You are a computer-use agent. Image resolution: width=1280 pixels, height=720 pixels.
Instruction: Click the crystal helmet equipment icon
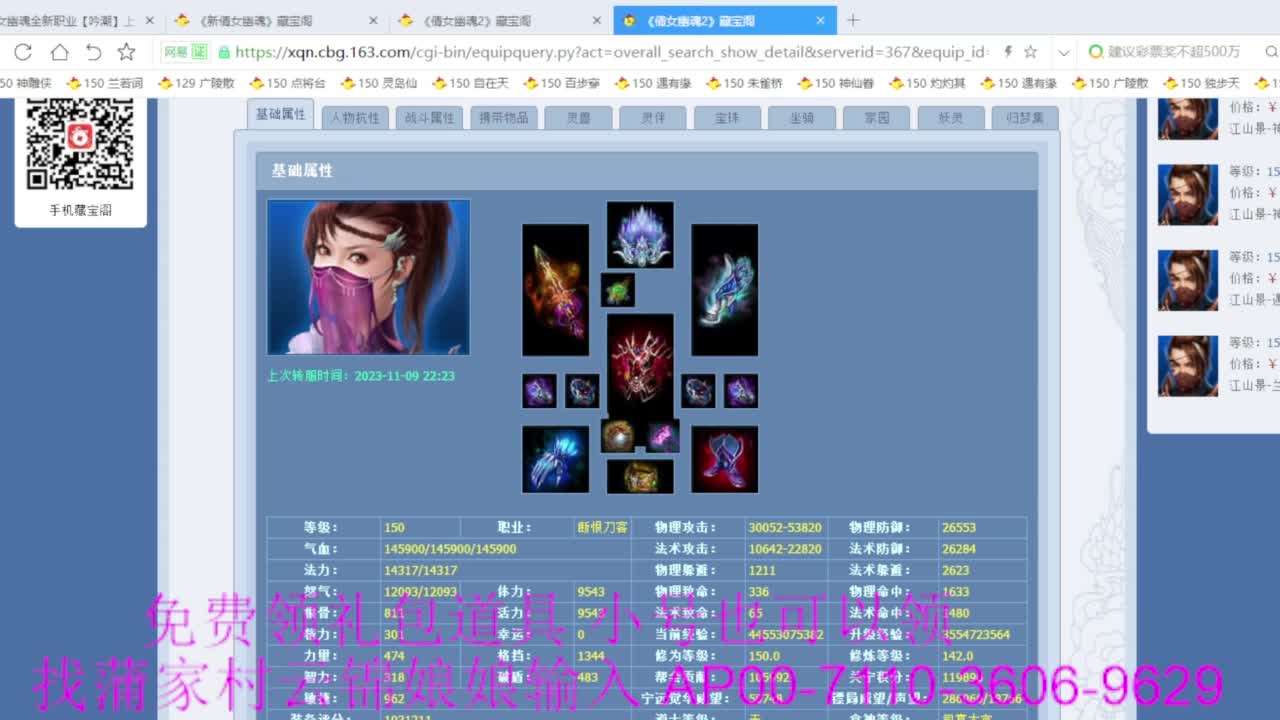click(640, 234)
